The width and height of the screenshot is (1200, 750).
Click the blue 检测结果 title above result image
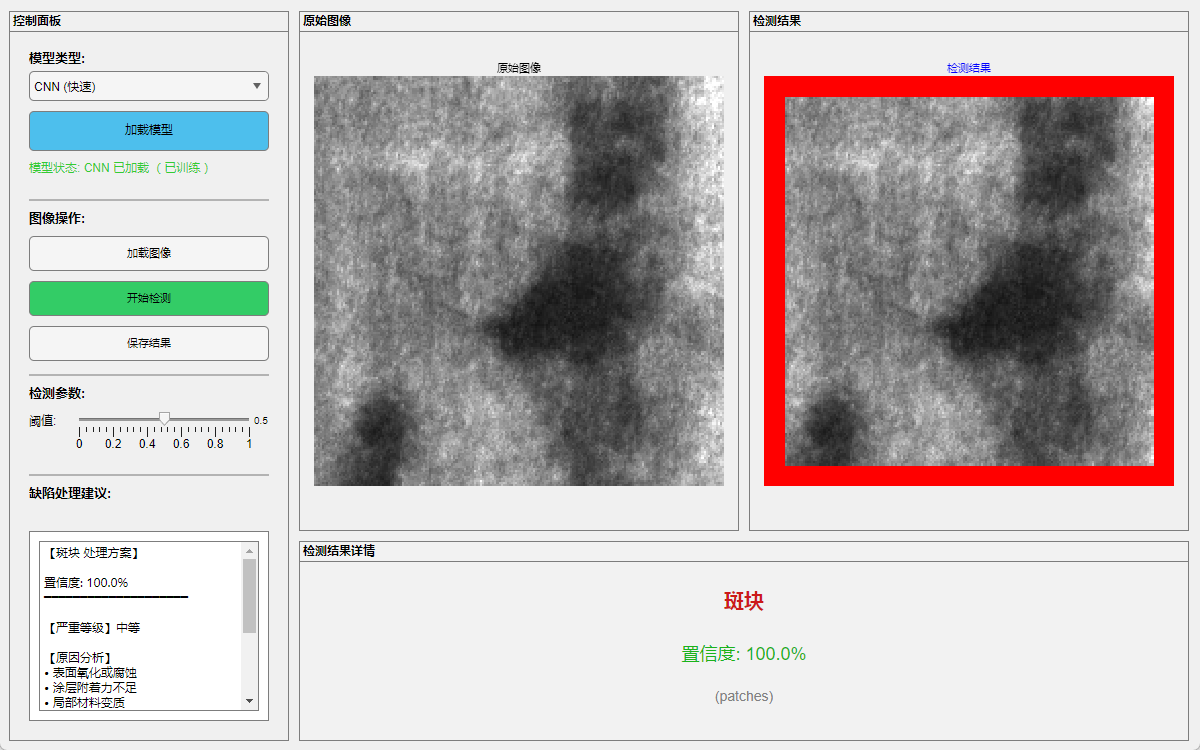click(968, 68)
